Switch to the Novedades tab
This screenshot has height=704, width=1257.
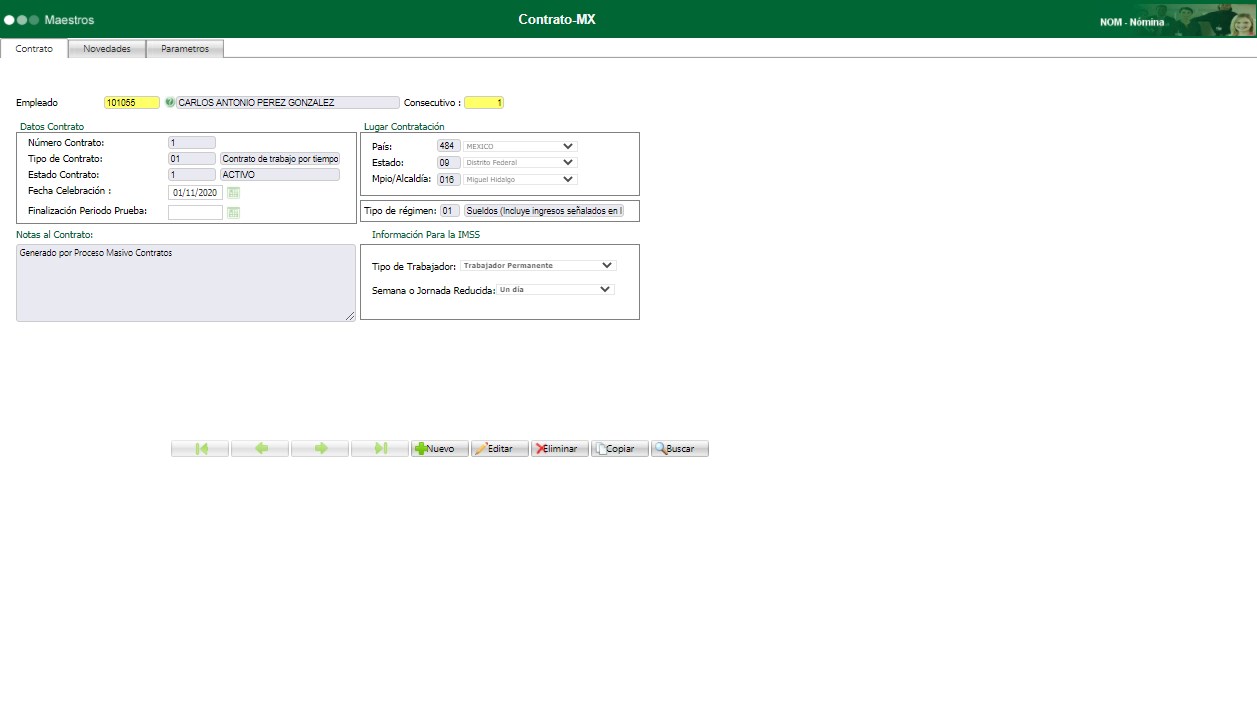coord(107,49)
